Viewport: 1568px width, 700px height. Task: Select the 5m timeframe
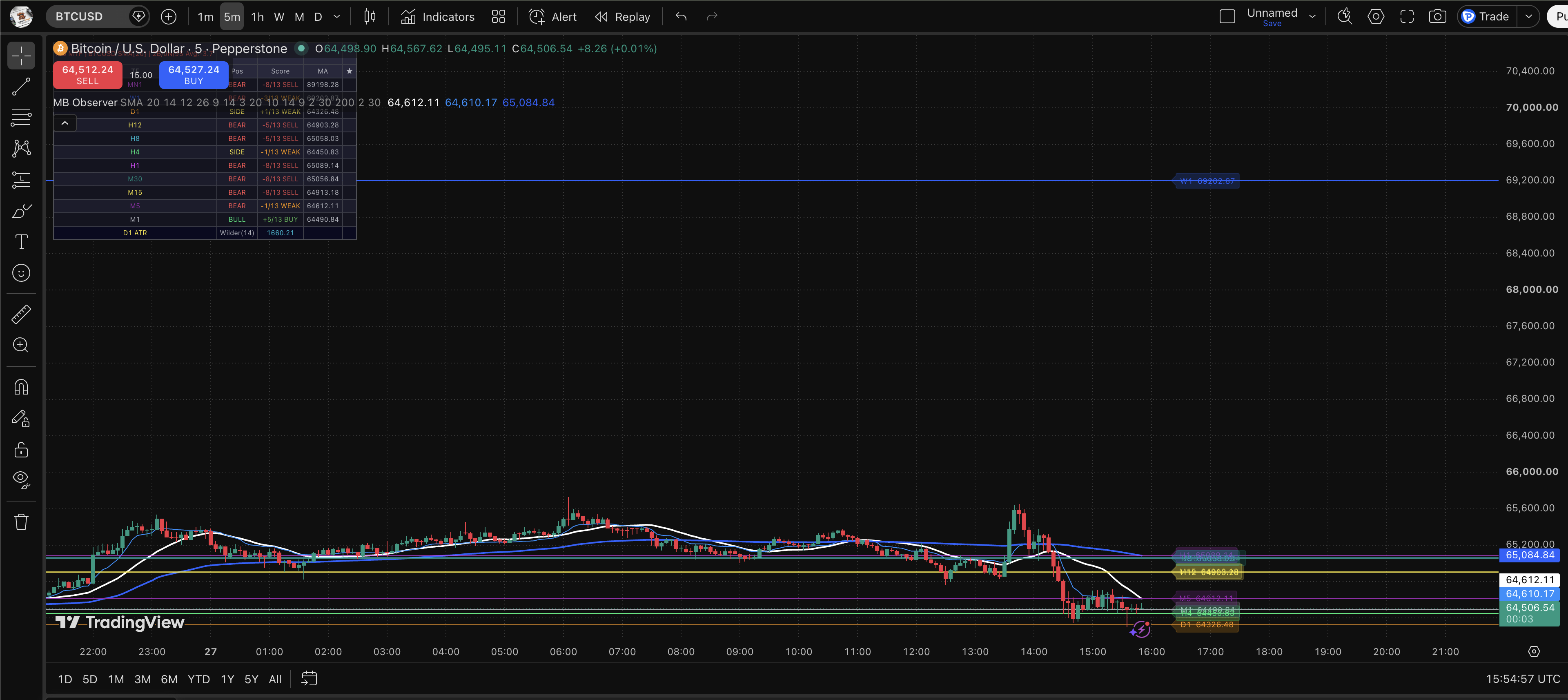tap(231, 16)
